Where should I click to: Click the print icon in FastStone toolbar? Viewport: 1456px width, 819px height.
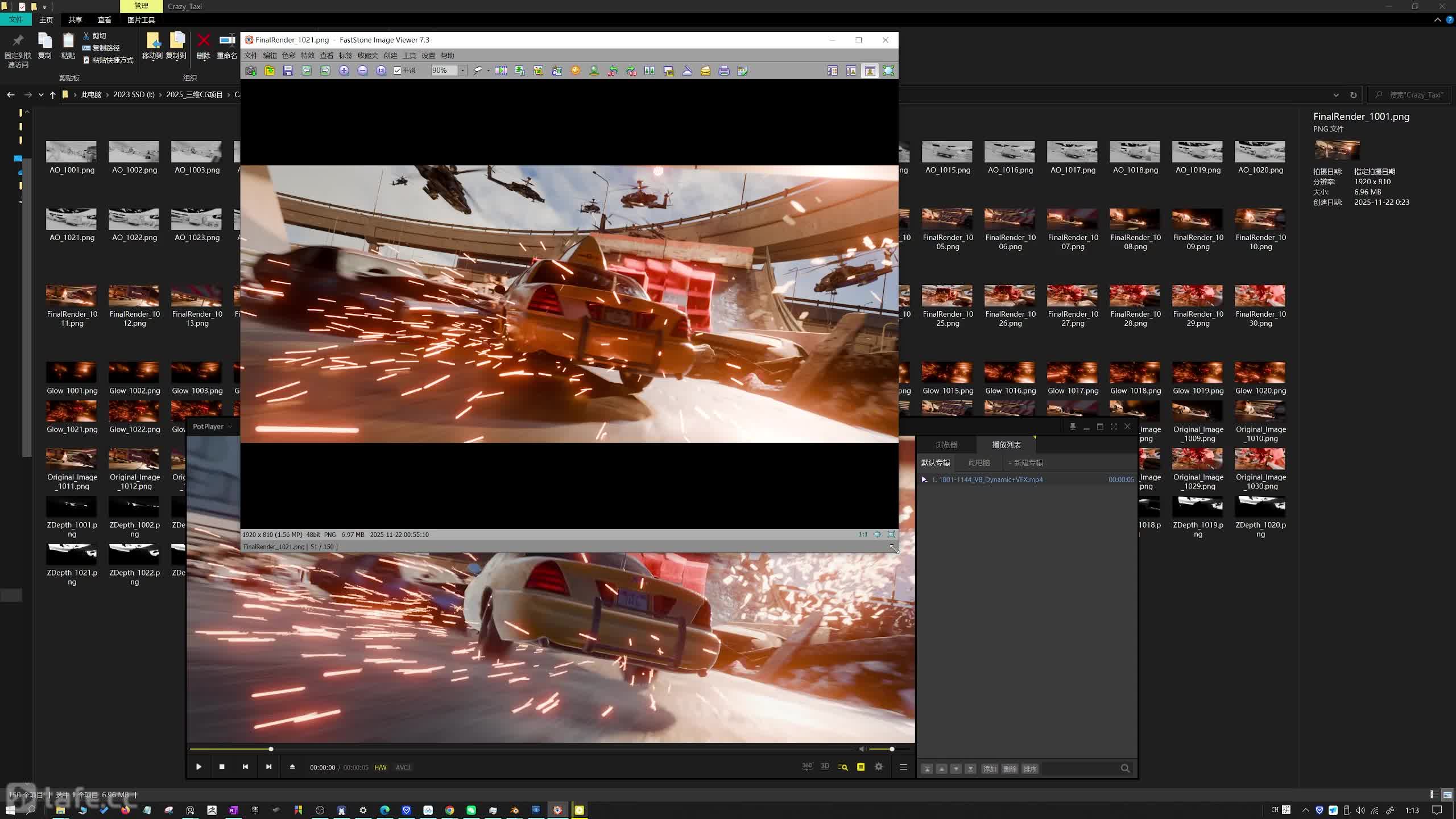724,71
